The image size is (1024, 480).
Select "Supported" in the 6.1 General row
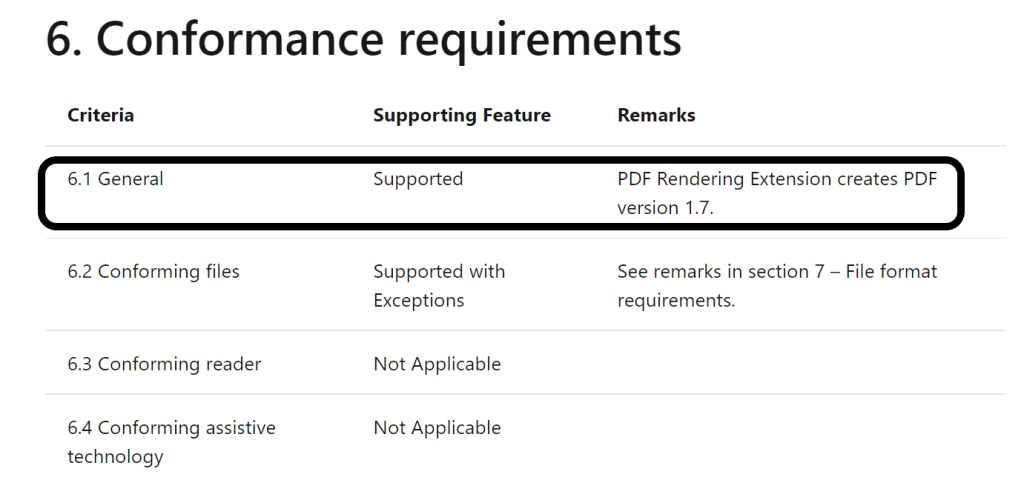pyautogui.click(x=418, y=180)
